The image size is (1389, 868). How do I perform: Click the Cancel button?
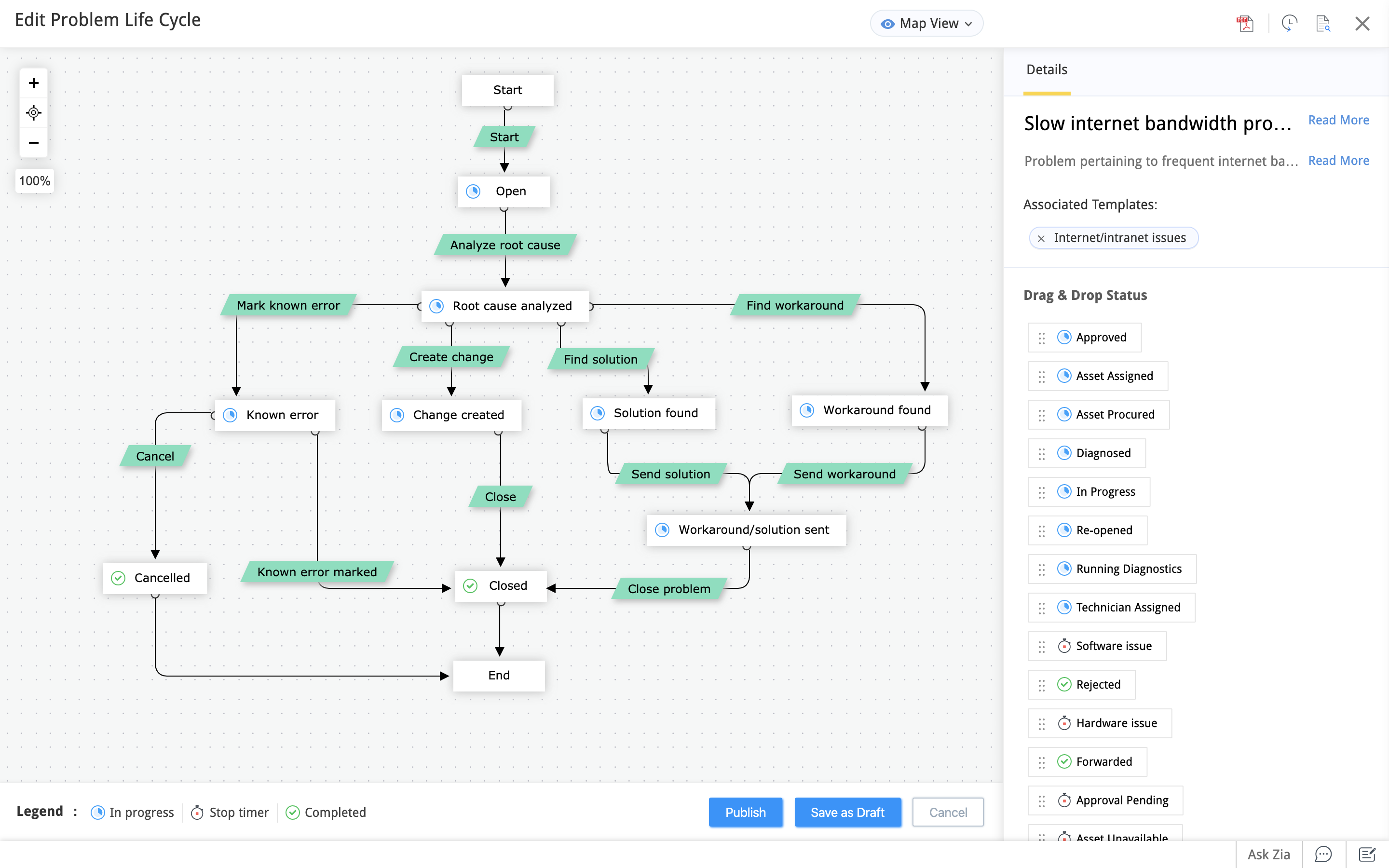coord(948,813)
